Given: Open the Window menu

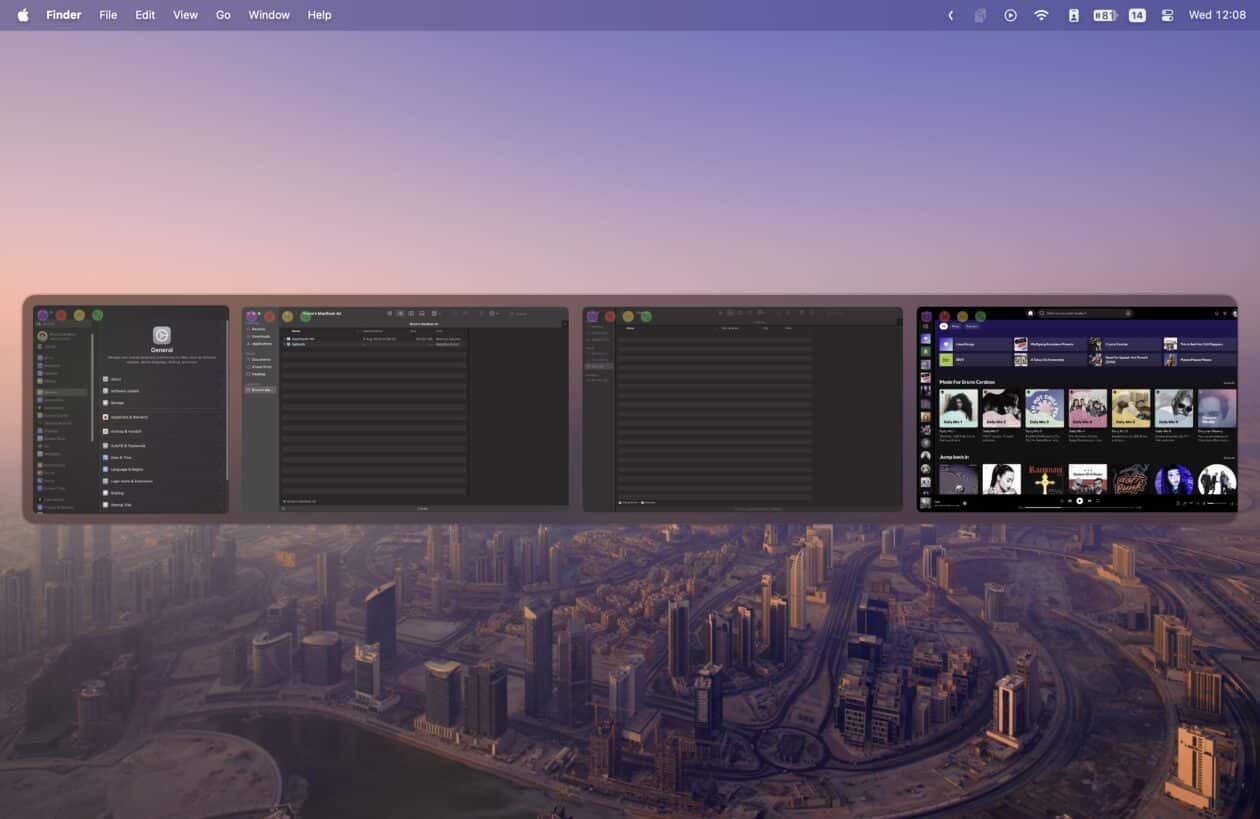Looking at the screenshot, I should pos(269,15).
